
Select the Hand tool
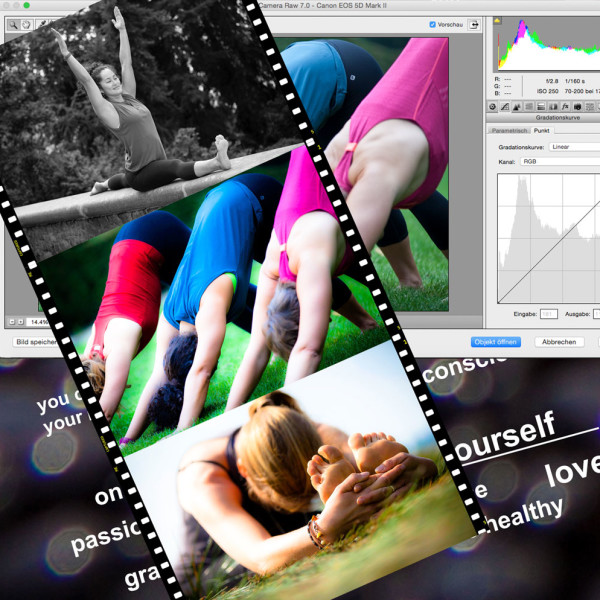[x=26, y=25]
